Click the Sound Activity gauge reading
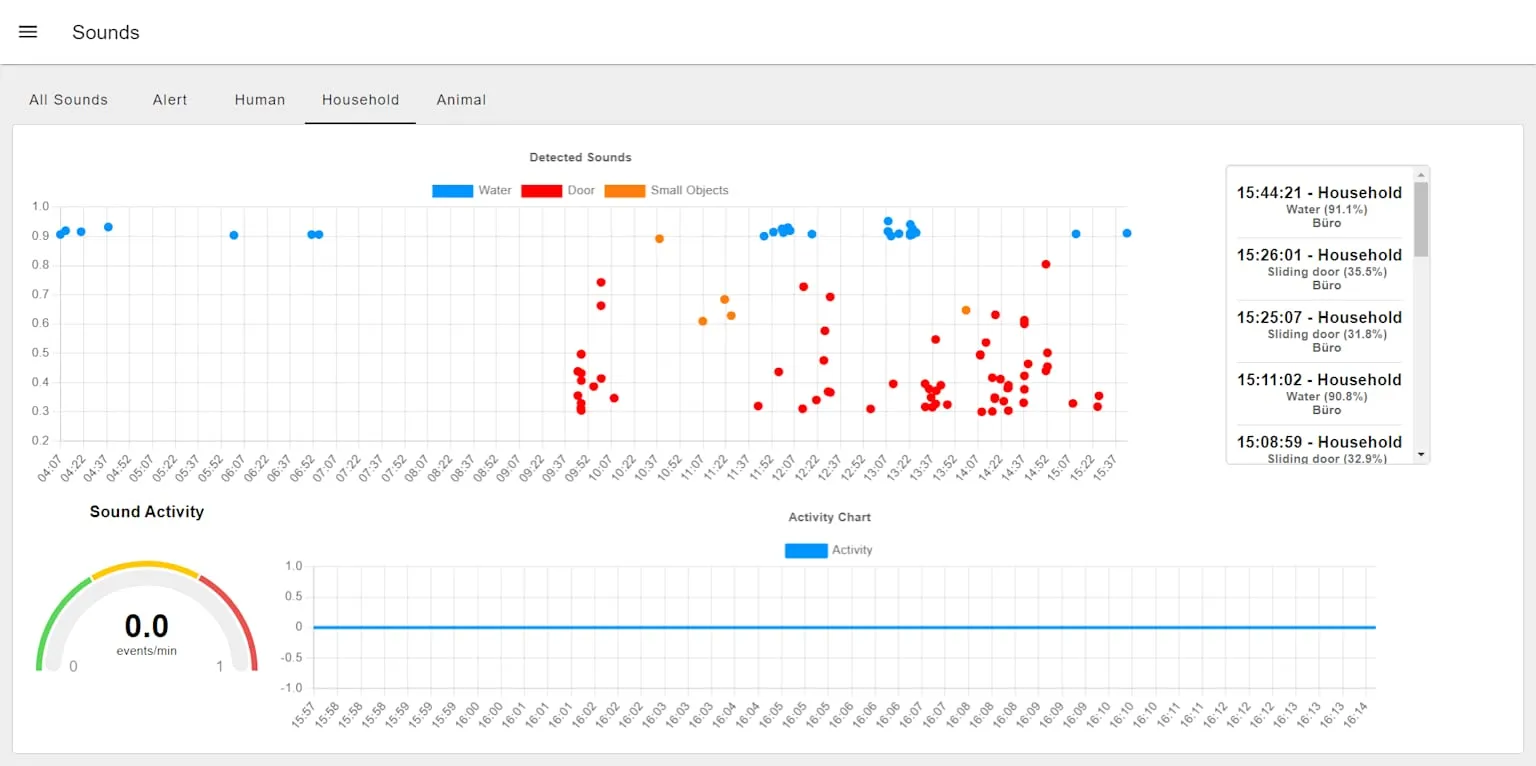The width and height of the screenshot is (1536, 766). tap(146, 627)
